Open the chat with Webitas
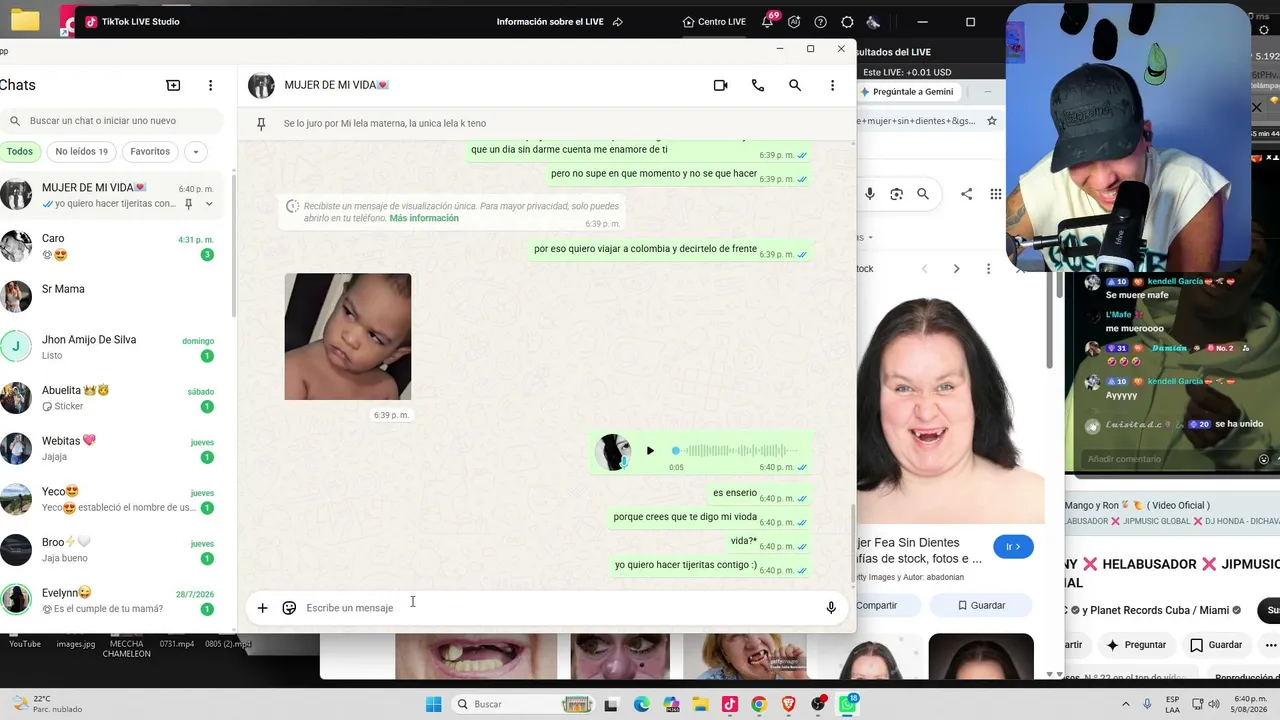Screen dimensions: 1280x720 pyautogui.click(x=112, y=448)
